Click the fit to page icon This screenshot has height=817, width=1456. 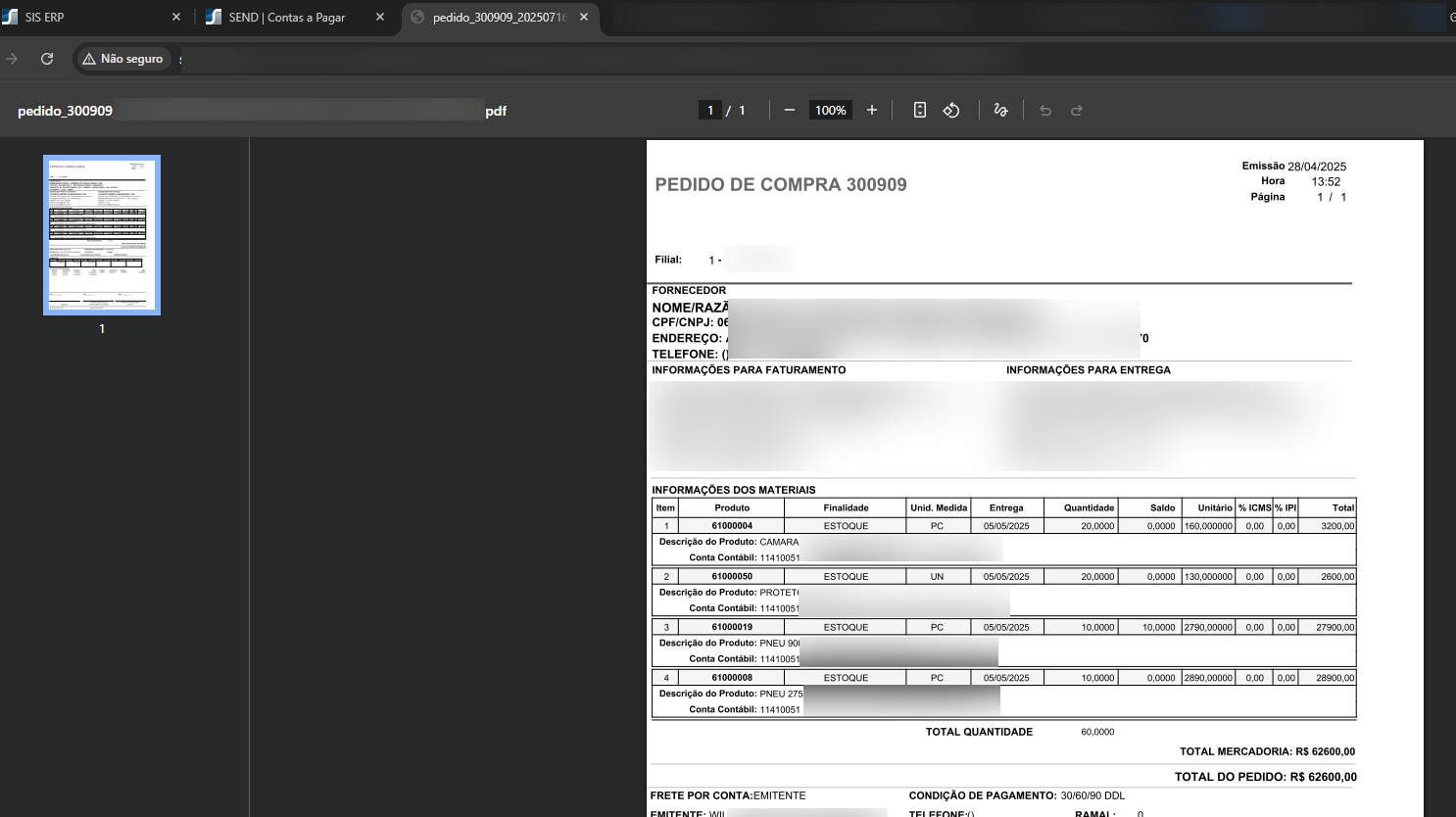[x=919, y=111]
